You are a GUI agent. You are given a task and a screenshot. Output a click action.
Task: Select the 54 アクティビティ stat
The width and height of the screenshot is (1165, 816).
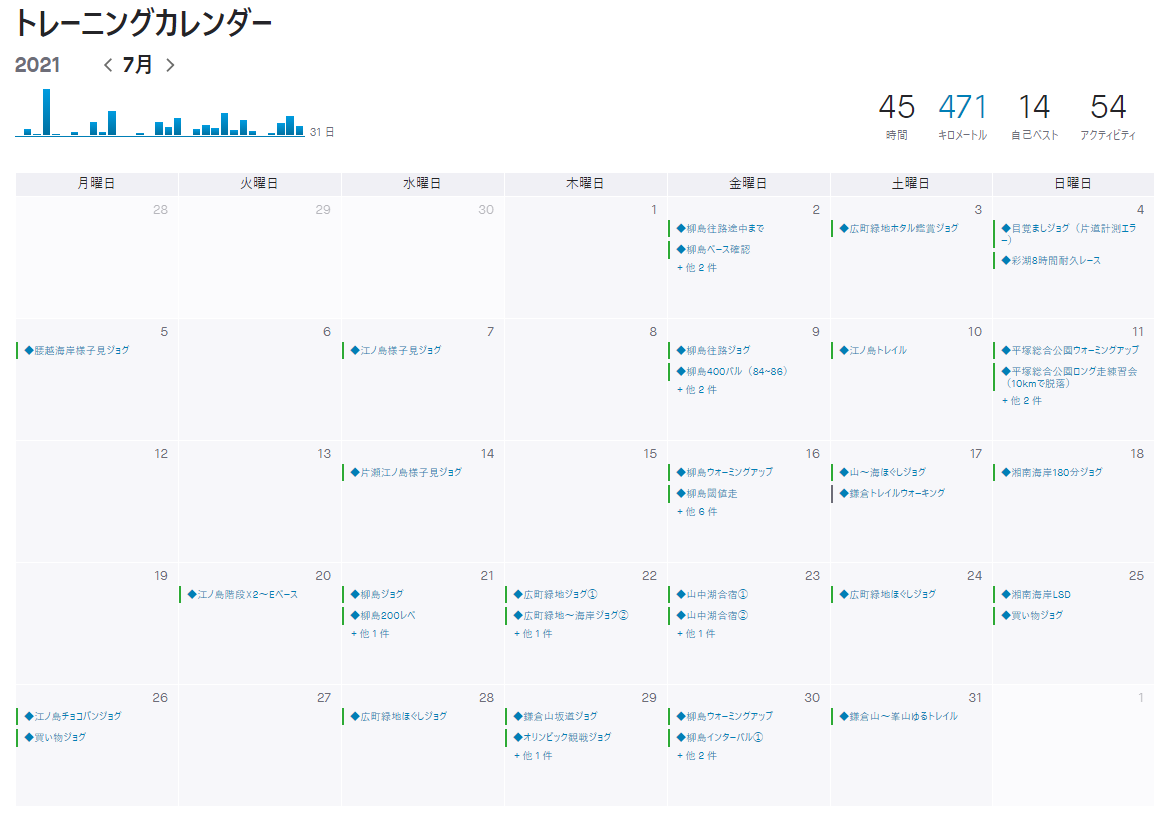1108,116
